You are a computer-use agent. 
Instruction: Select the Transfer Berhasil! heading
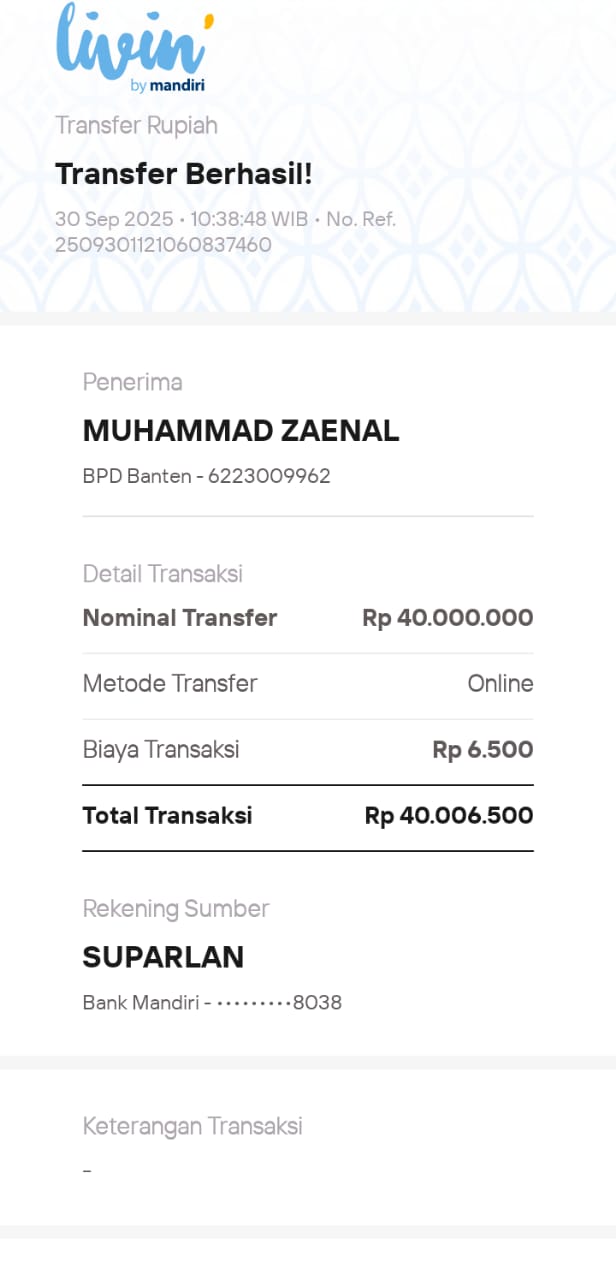coord(184,174)
